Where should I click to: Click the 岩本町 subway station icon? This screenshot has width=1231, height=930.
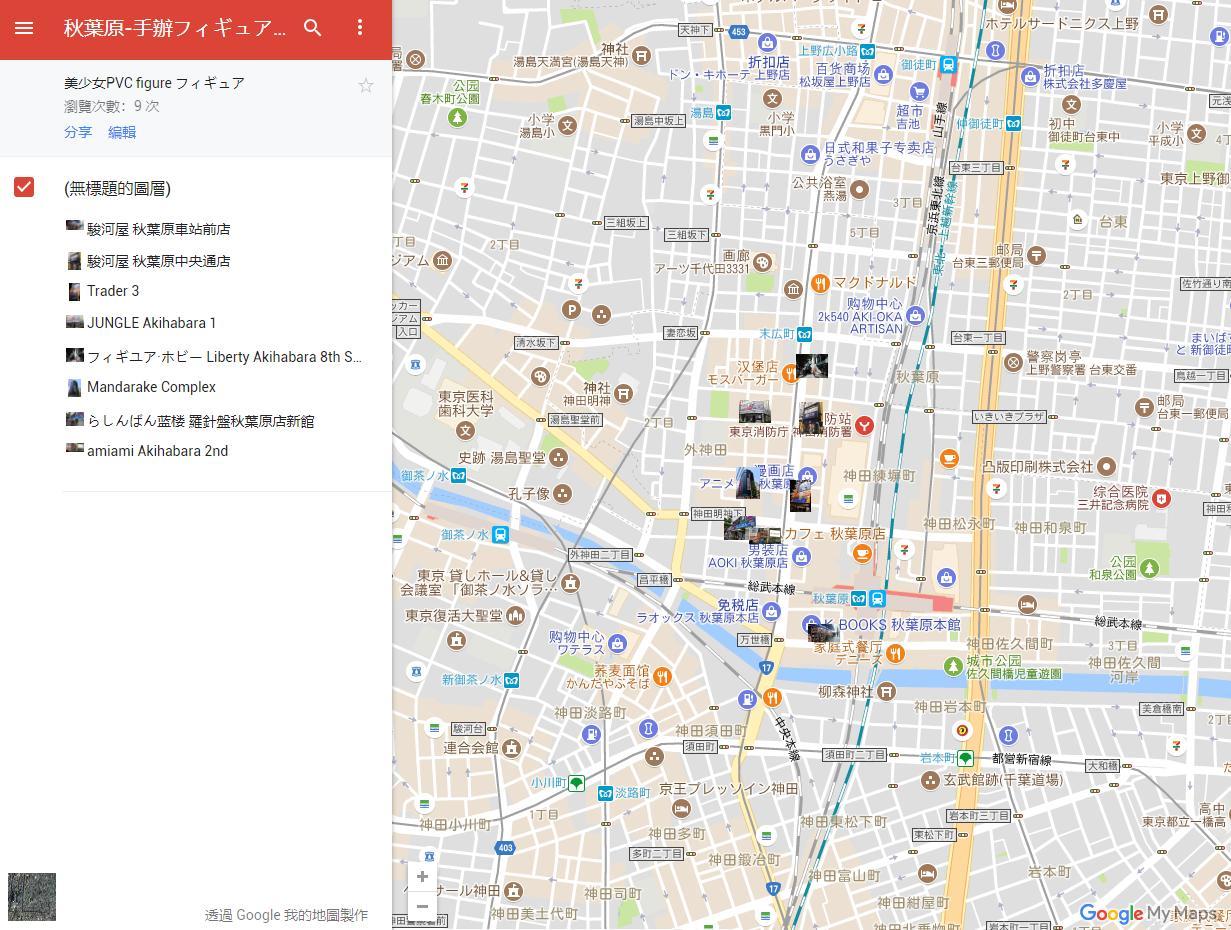965,758
